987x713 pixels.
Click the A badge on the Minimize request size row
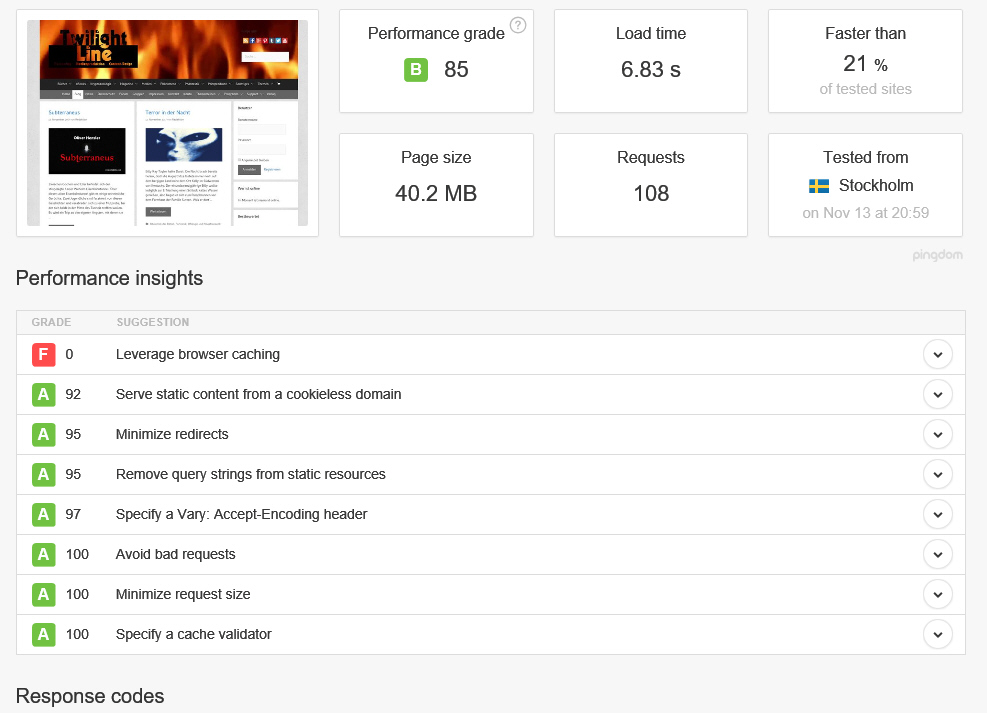point(43,594)
